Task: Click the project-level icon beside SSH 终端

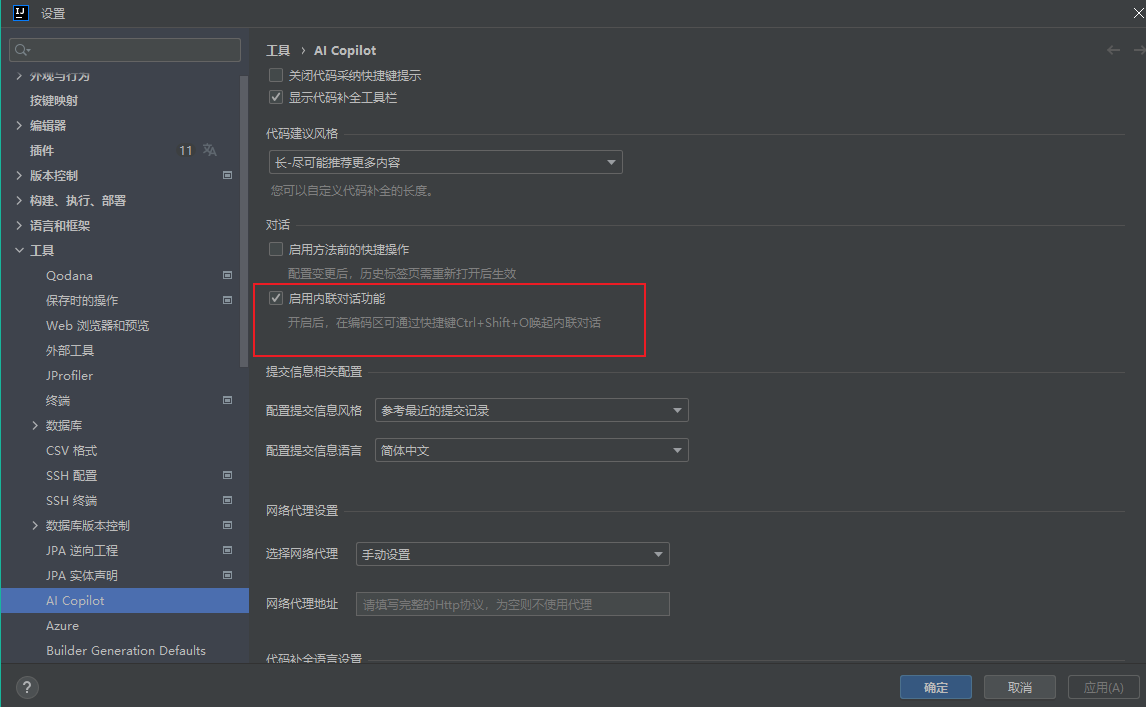Action: pos(227,500)
